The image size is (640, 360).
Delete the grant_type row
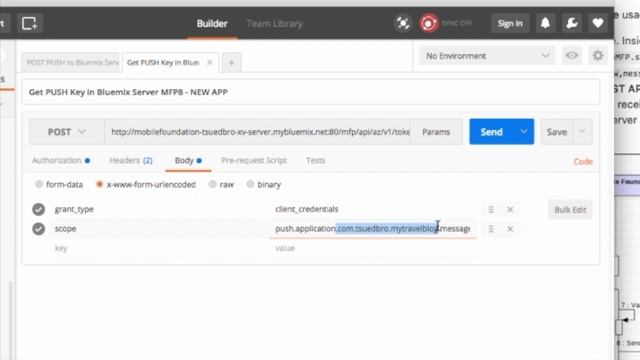[x=510, y=209]
